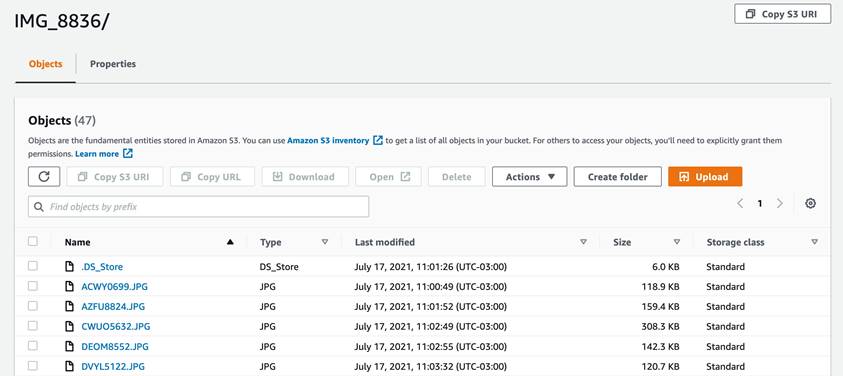Check the DVYL5122.JPG row checkbox

(33, 365)
